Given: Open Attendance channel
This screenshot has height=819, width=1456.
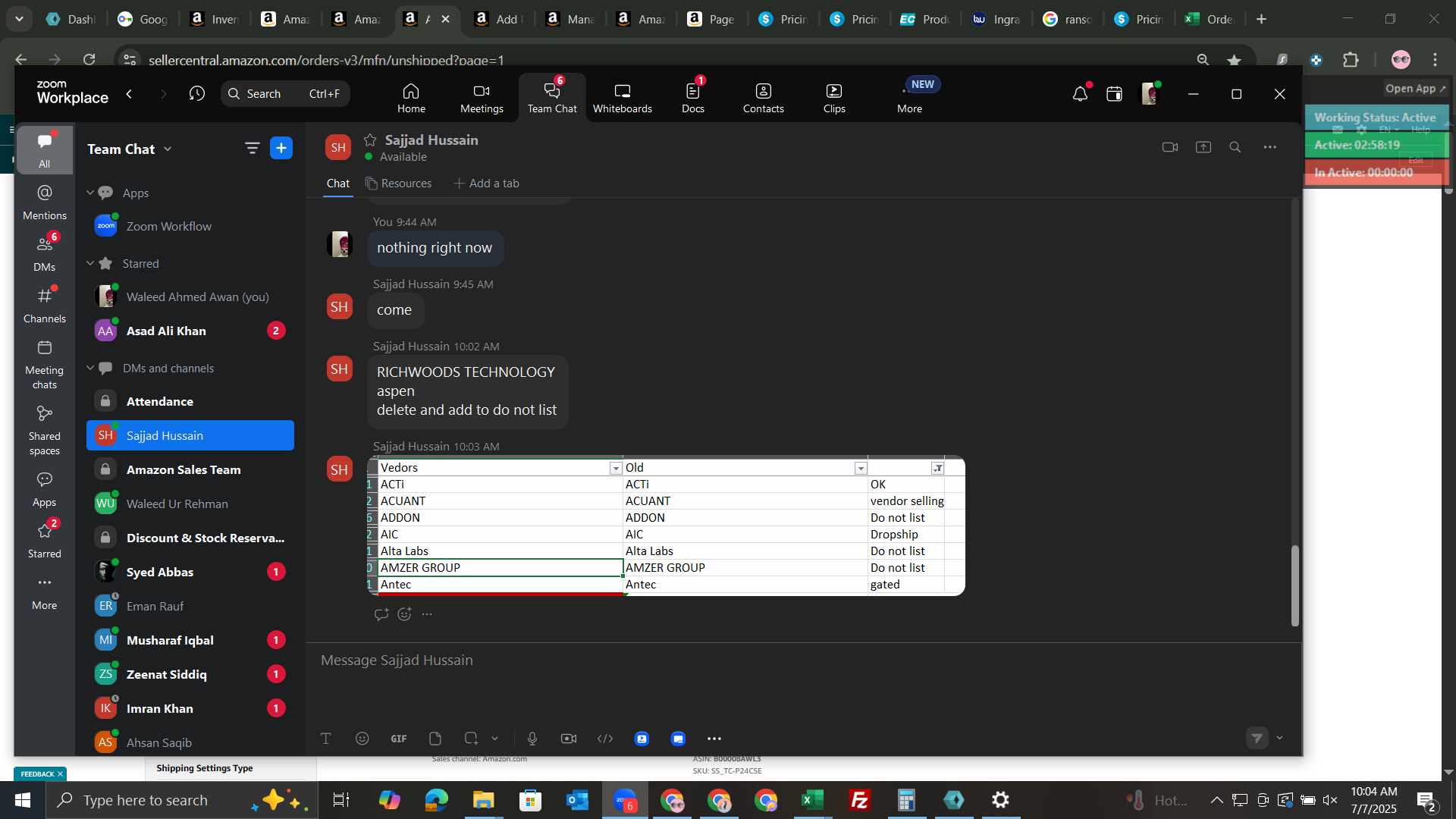Looking at the screenshot, I should (x=190, y=401).
